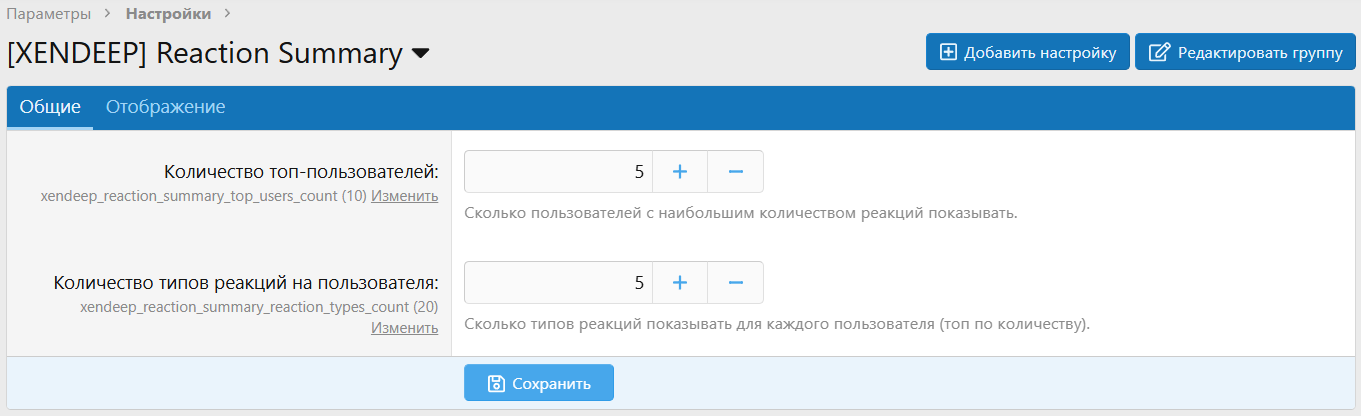This screenshot has height=416, width=1361.
Task: Open the dropdown arrow beside Reaction Summary title
Action: 421,53
